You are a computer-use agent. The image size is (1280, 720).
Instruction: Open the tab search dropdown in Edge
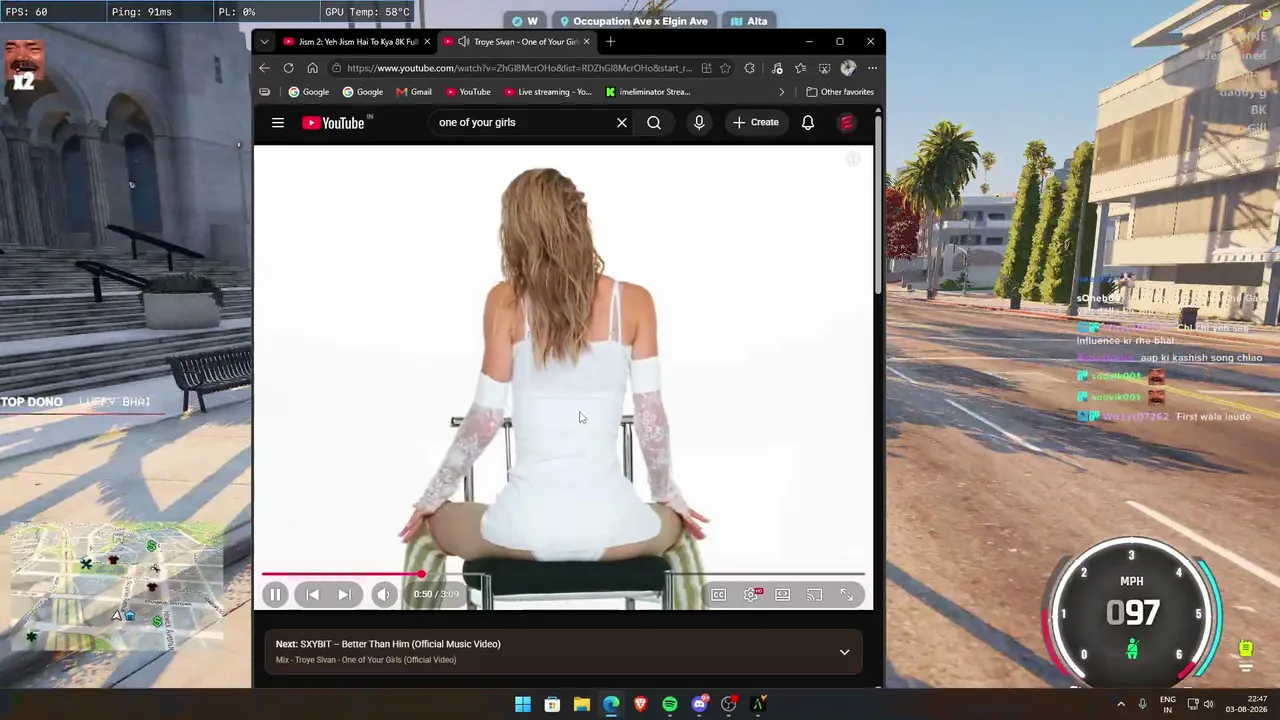[x=264, y=41]
